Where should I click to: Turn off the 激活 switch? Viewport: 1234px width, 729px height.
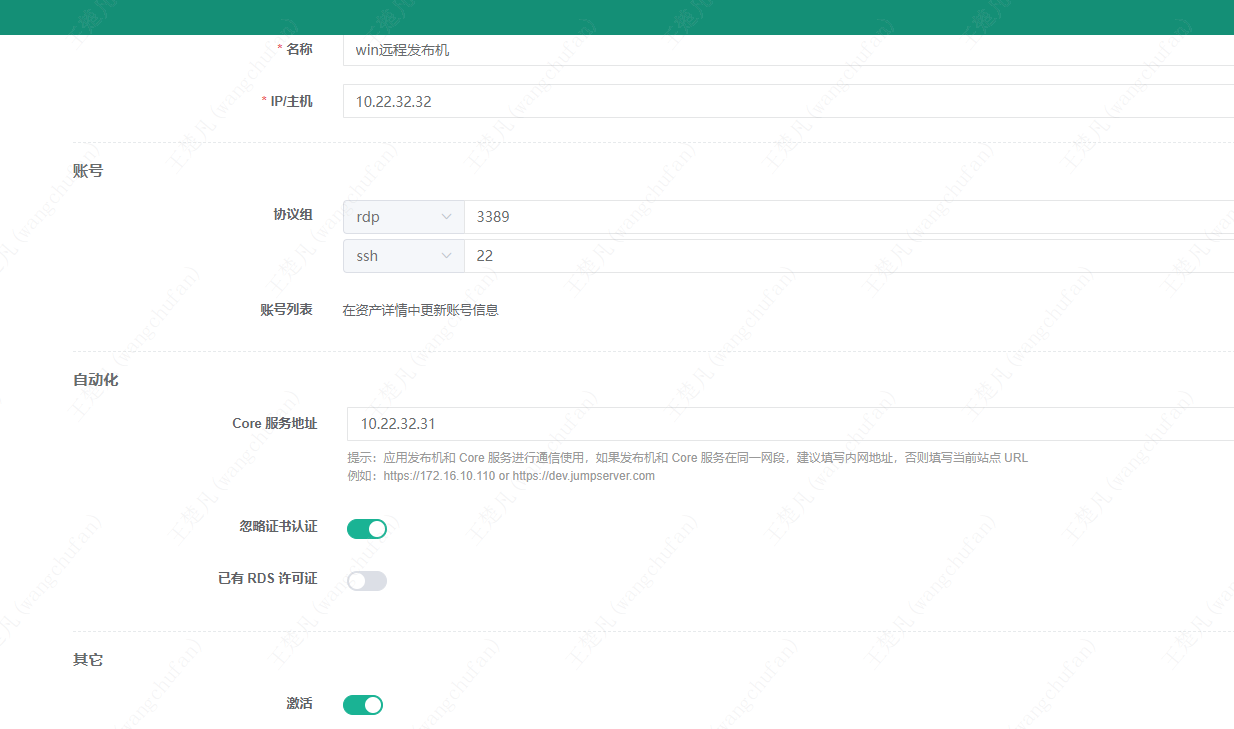(363, 705)
